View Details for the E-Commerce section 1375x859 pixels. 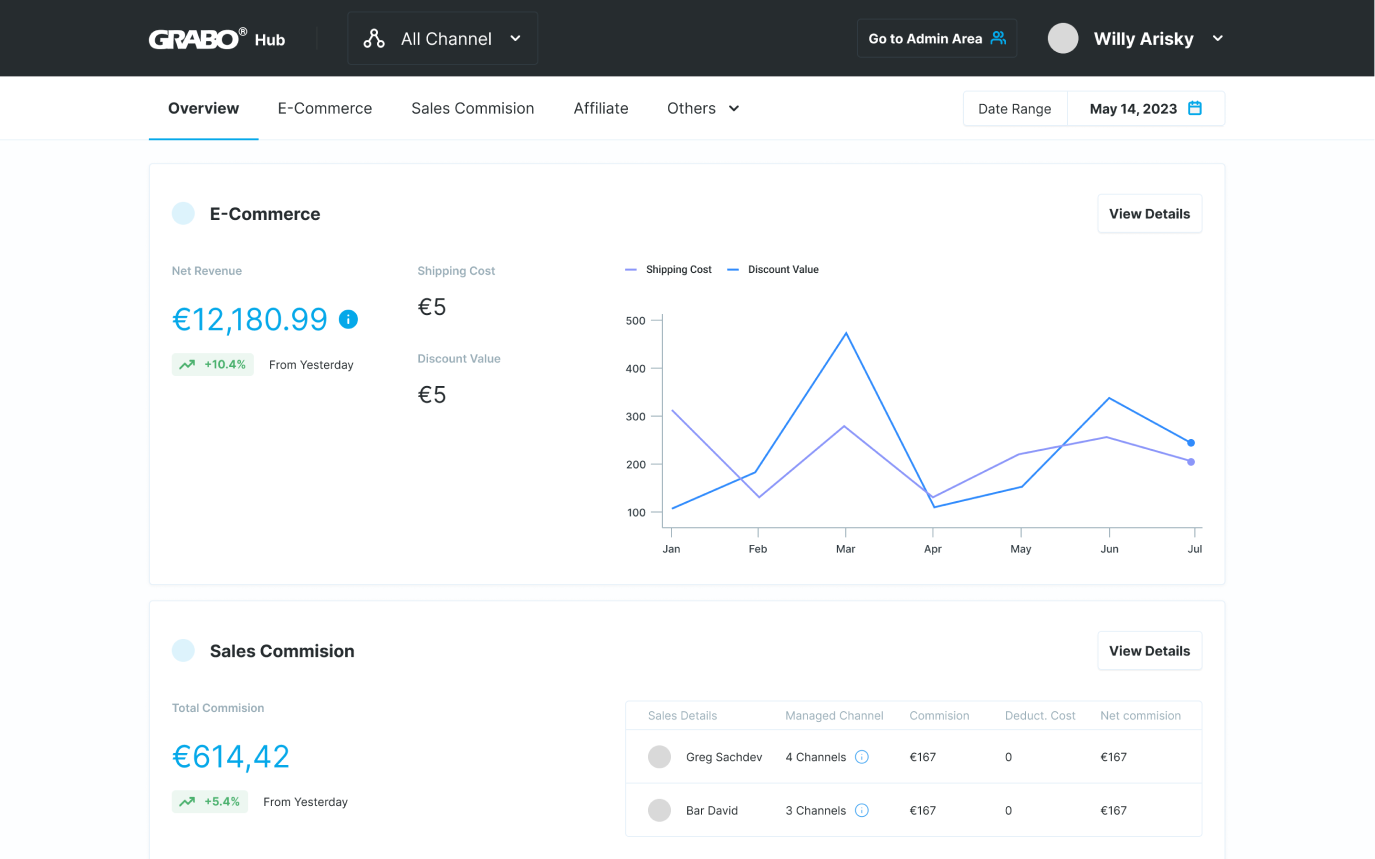tap(1149, 214)
